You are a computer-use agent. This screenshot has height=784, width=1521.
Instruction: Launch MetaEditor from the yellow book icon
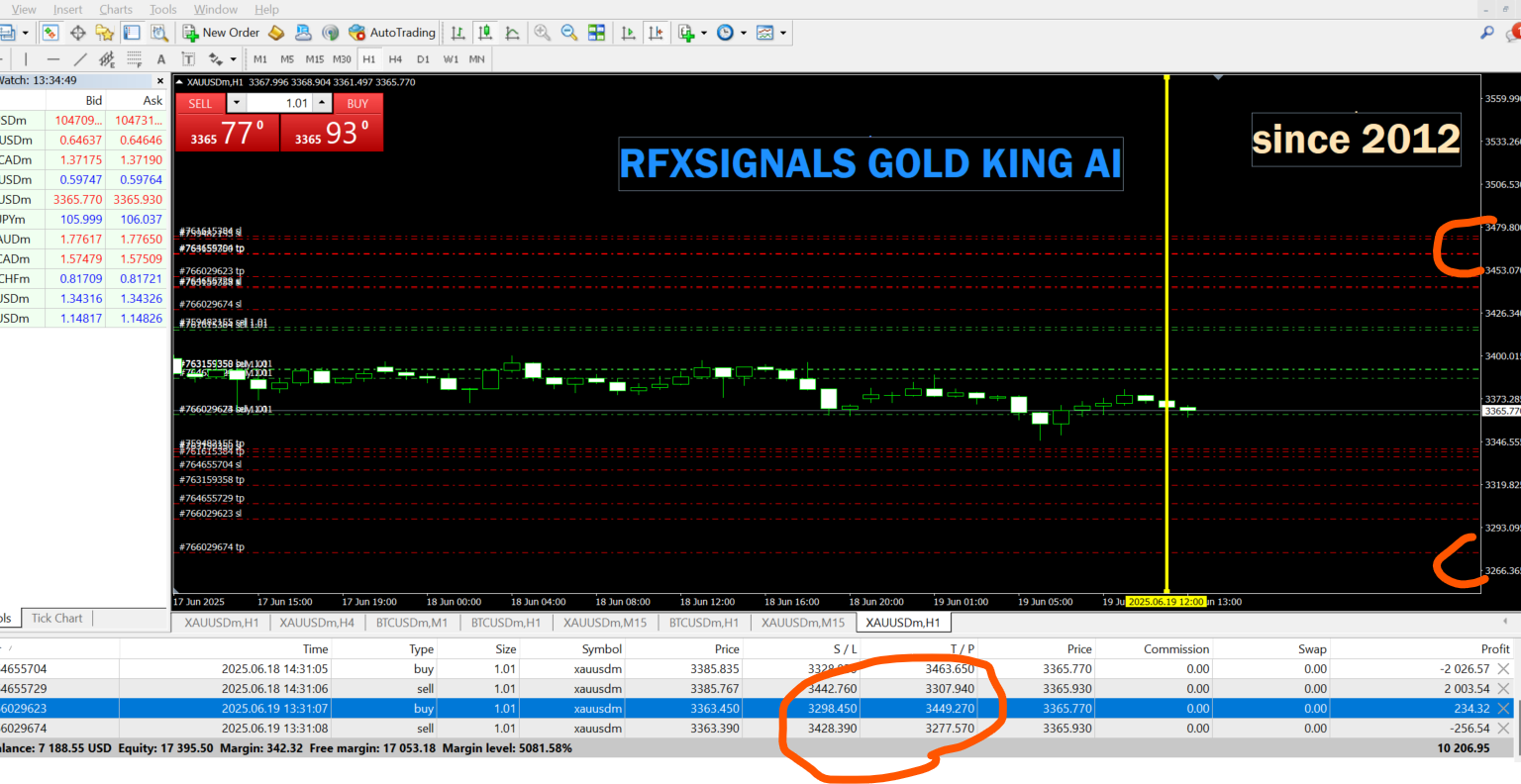point(277,33)
